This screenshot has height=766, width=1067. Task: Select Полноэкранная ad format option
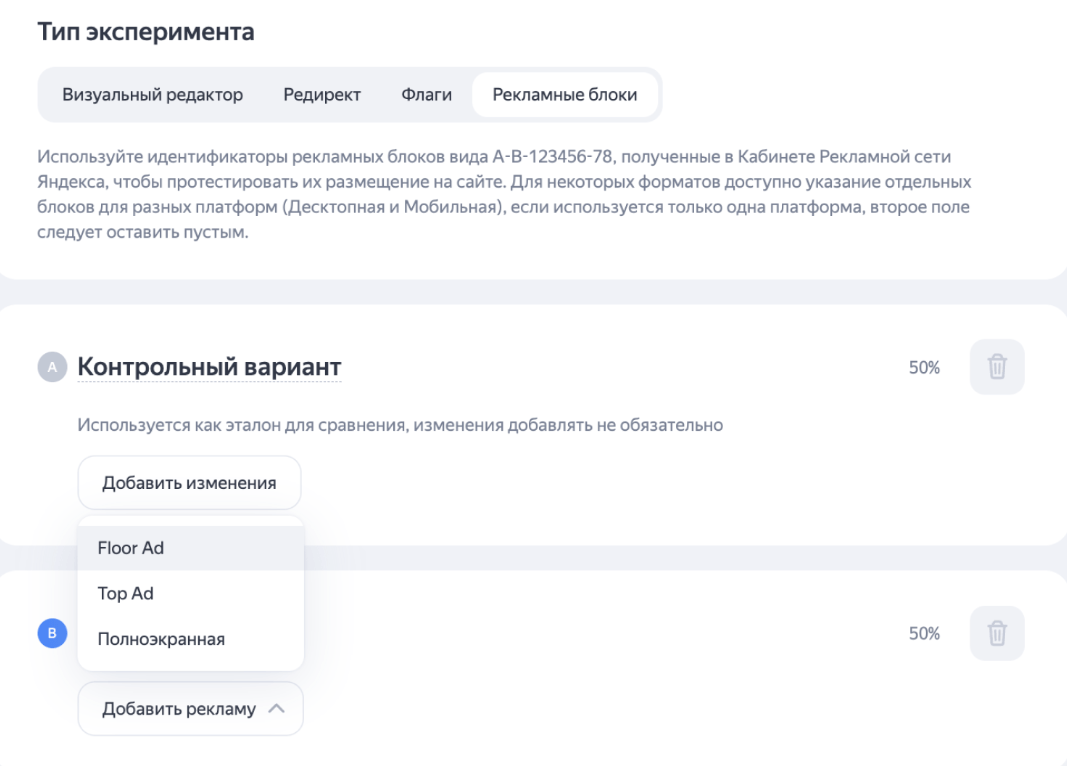pos(161,639)
